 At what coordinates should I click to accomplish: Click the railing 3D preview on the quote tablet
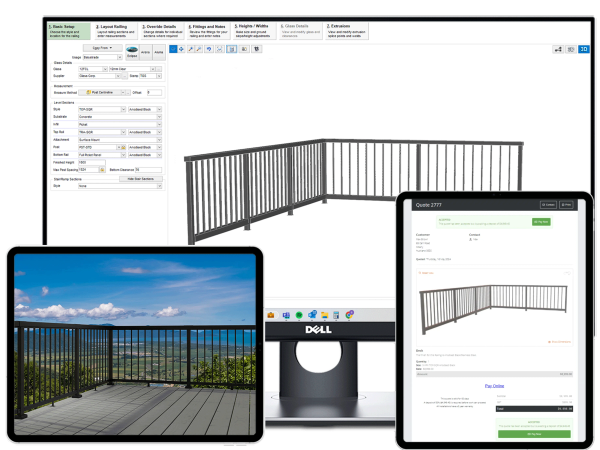pos(494,309)
